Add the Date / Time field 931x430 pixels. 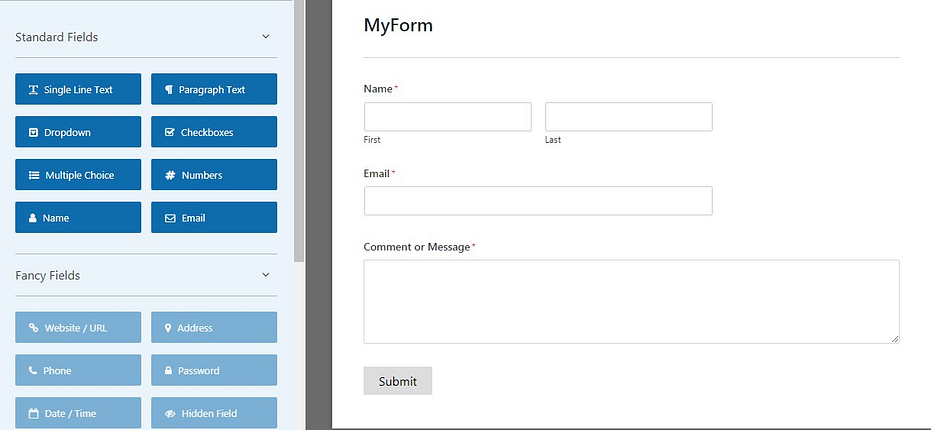[x=78, y=413]
